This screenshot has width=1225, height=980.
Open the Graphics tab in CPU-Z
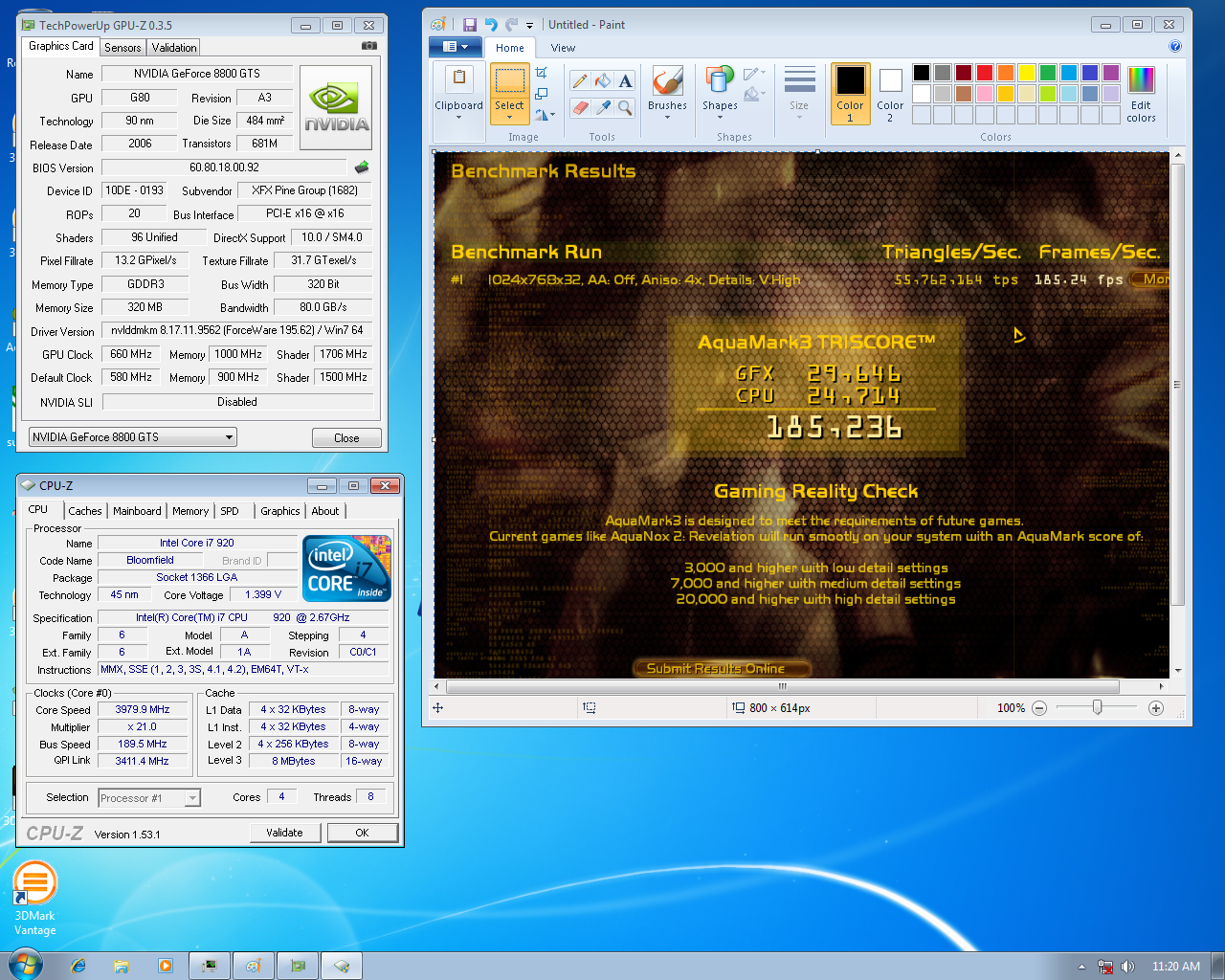click(x=279, y=511)
